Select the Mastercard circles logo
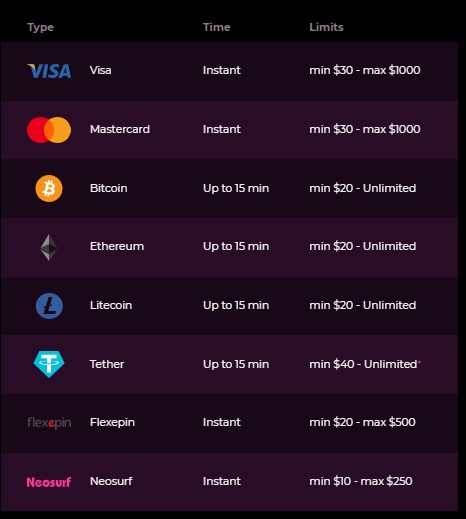Screen dimensions: 466x519 click(49, 130)
